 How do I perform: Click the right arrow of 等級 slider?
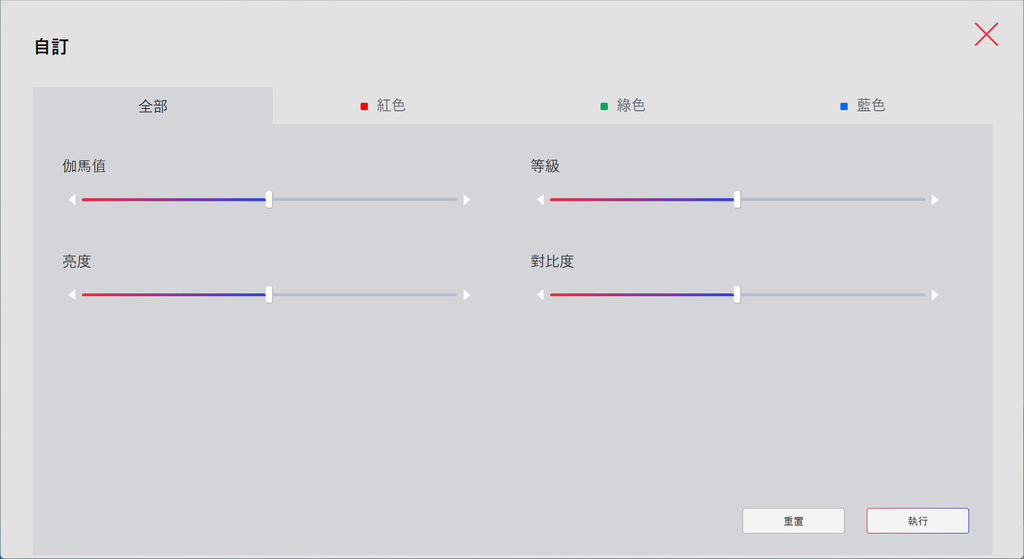(935, 200)
